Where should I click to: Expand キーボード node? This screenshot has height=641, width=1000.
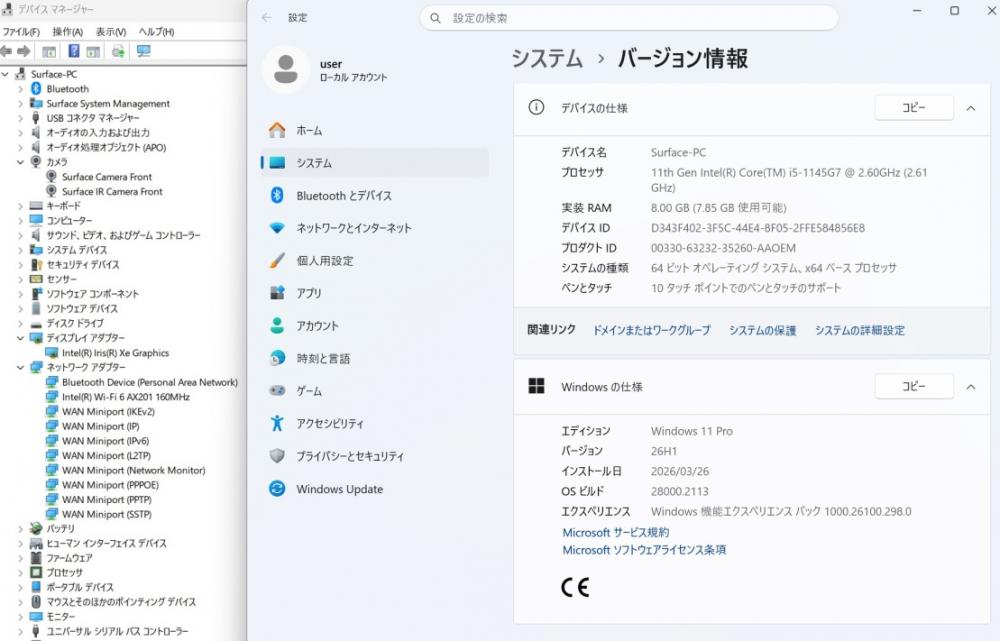[x=20, y=206]
